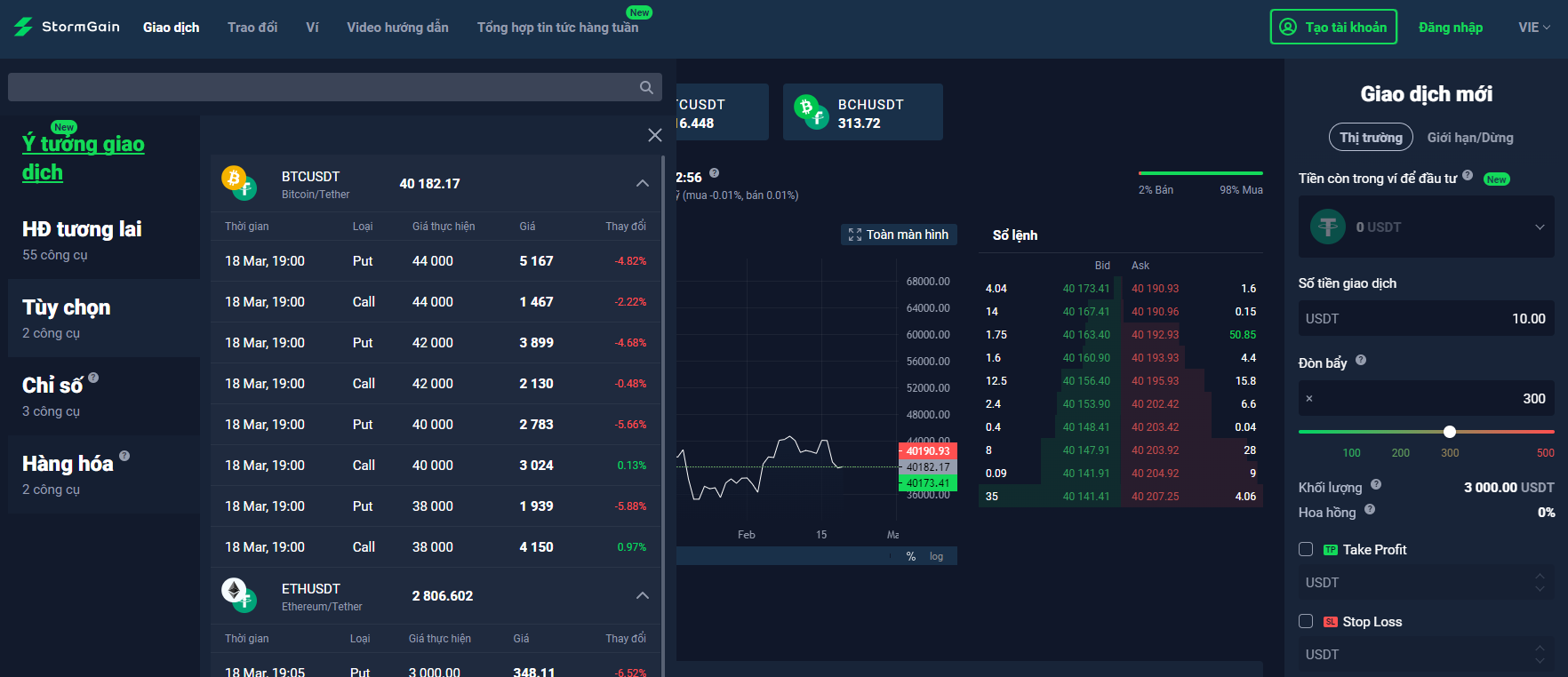The image size is (1568, 677).
Task: Select the Put 44 000 option at 5 167
Action: pyautogui.click(x=436, y=261)
